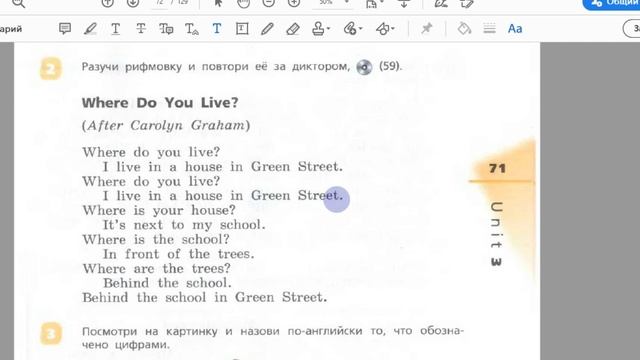Open the Aa text properties
Image resolution: width=640 pixels, height=360 pixels.
pos(515,29)
